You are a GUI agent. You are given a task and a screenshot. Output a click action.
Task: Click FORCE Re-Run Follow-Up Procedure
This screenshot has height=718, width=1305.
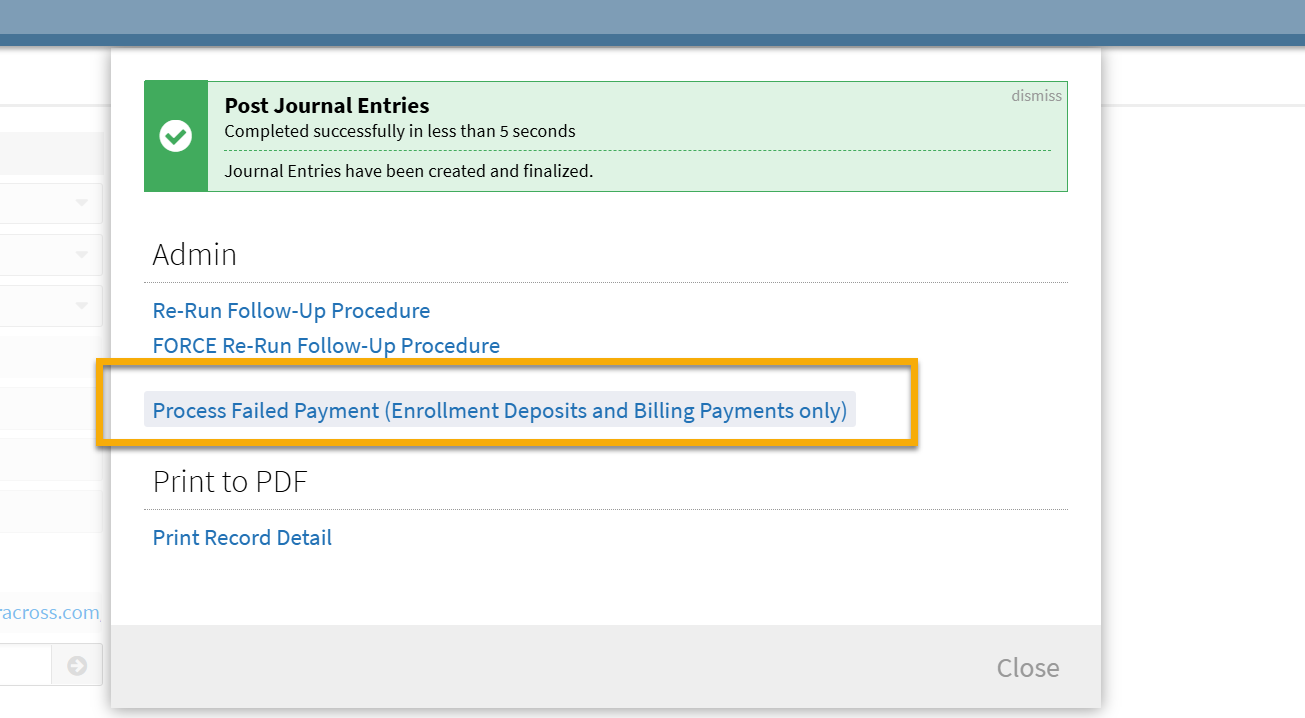pyautogui.click(x=326, y=345)
